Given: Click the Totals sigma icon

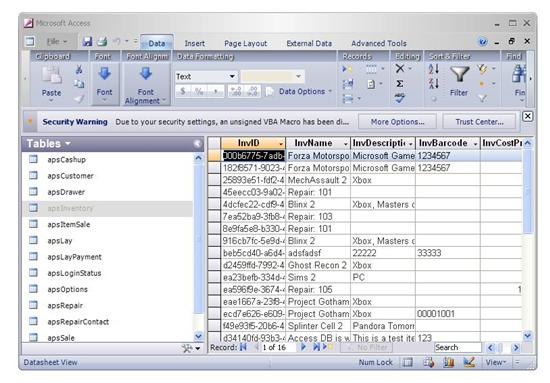Looking at the screenshot, I should pos(400,83).
